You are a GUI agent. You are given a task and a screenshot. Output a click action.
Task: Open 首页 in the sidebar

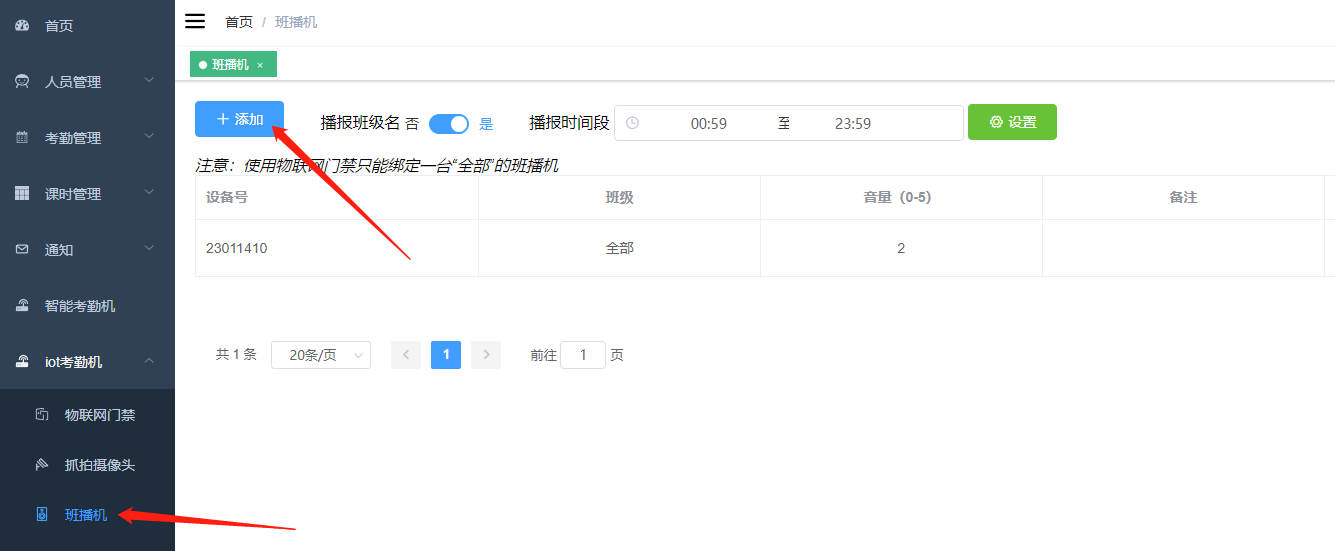[87, 26]
